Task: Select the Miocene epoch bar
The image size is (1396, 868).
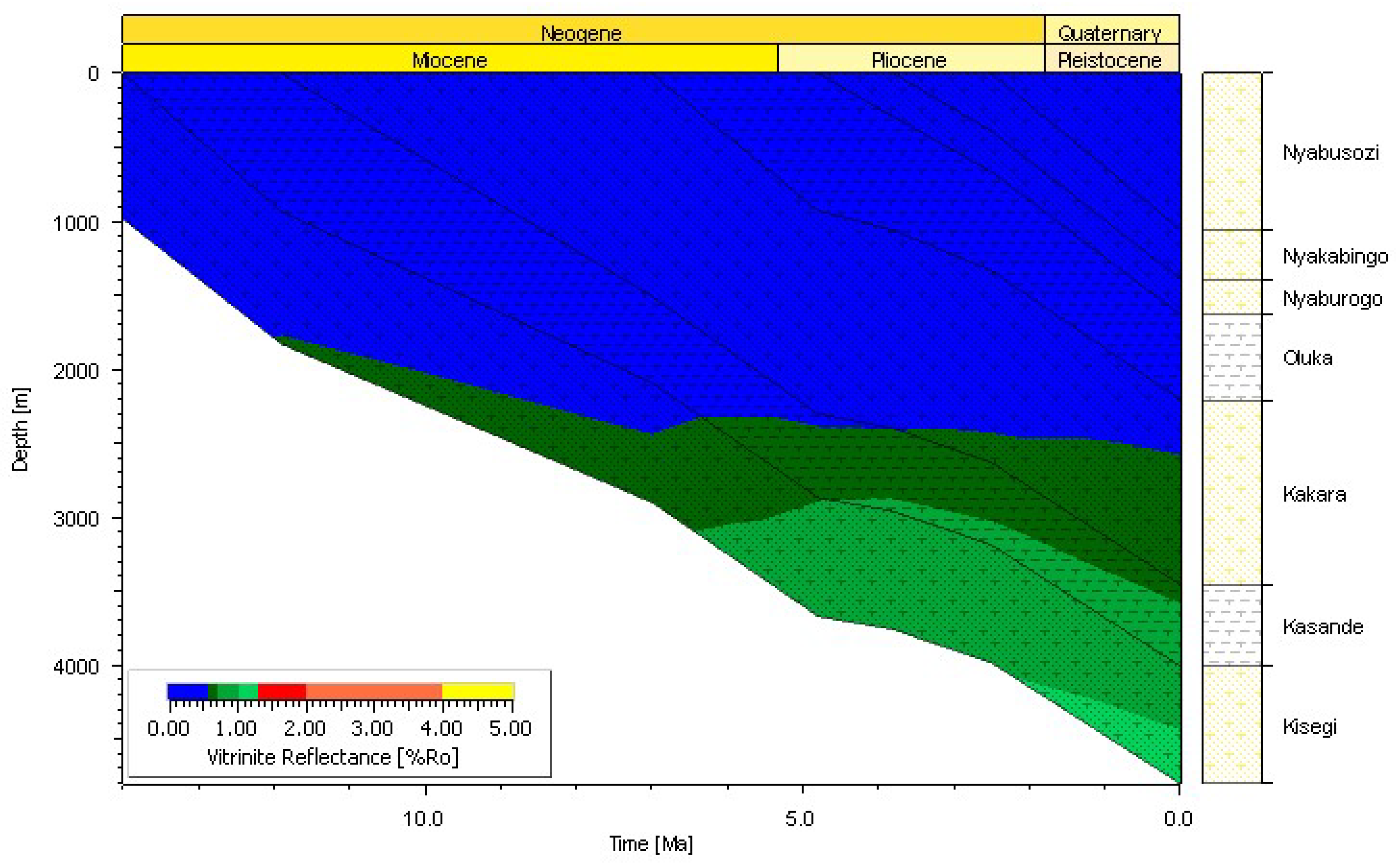Action: [449, 60]
